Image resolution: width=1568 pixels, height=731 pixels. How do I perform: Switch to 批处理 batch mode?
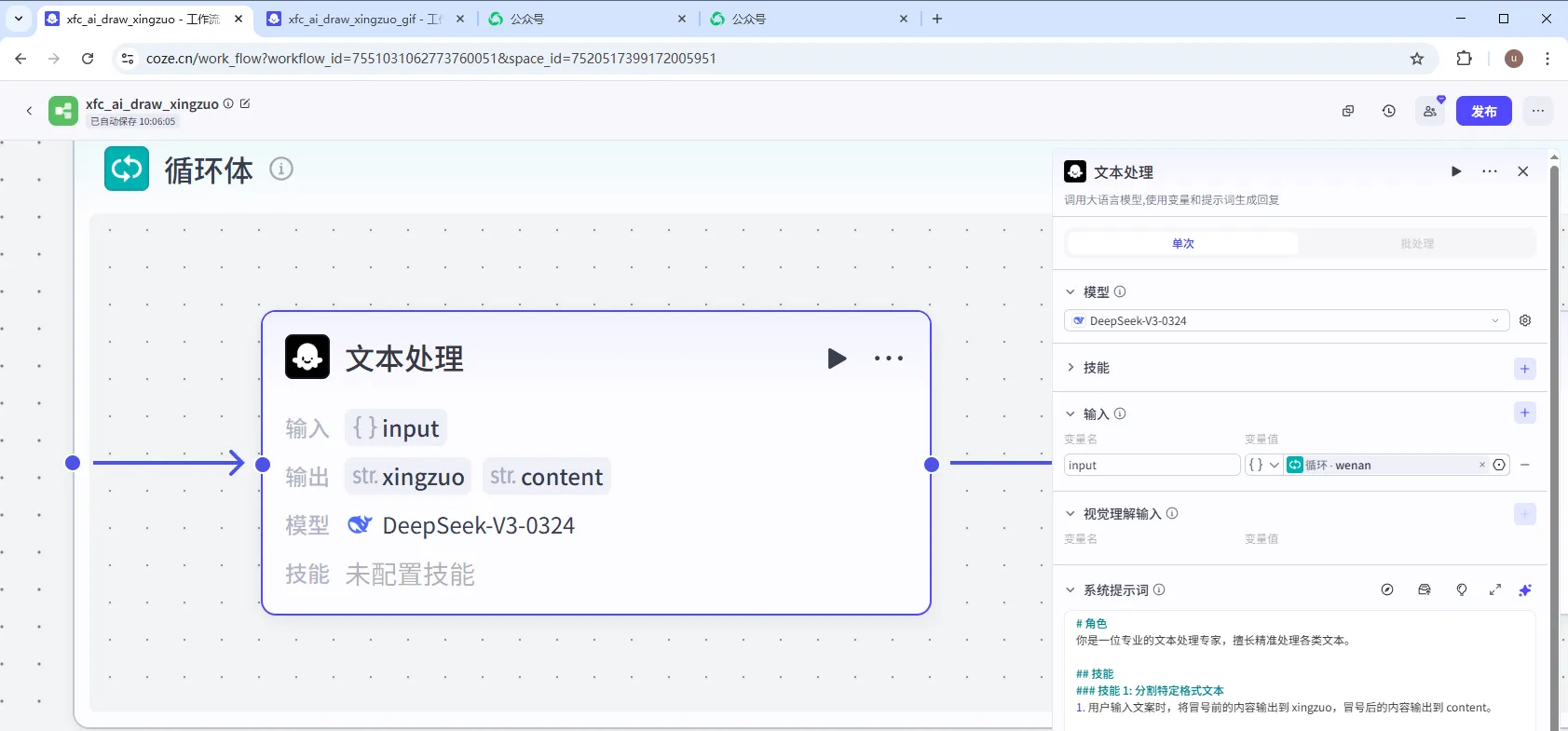(1416, 244)
